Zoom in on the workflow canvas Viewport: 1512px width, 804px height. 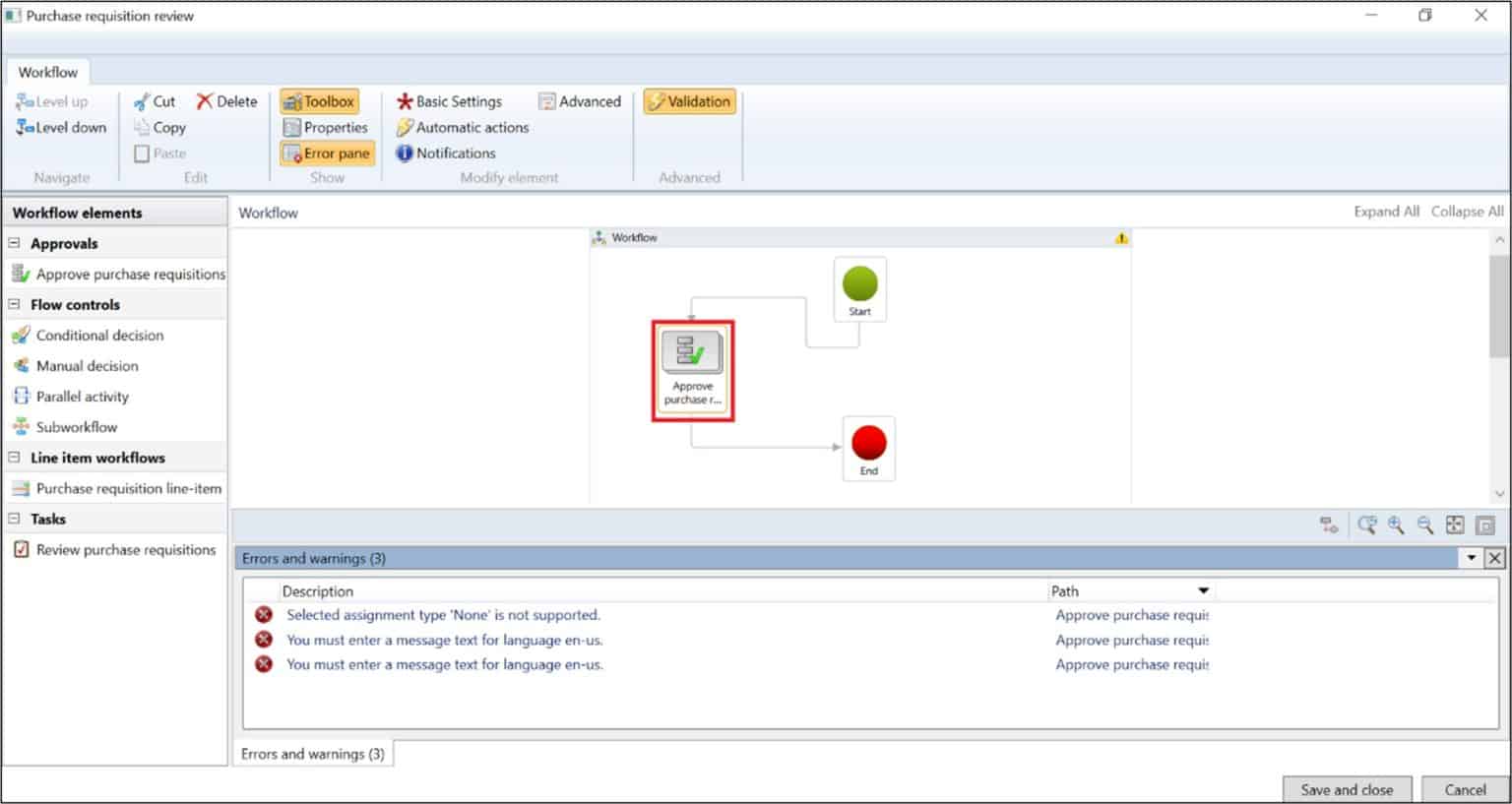coord(1394,526)
